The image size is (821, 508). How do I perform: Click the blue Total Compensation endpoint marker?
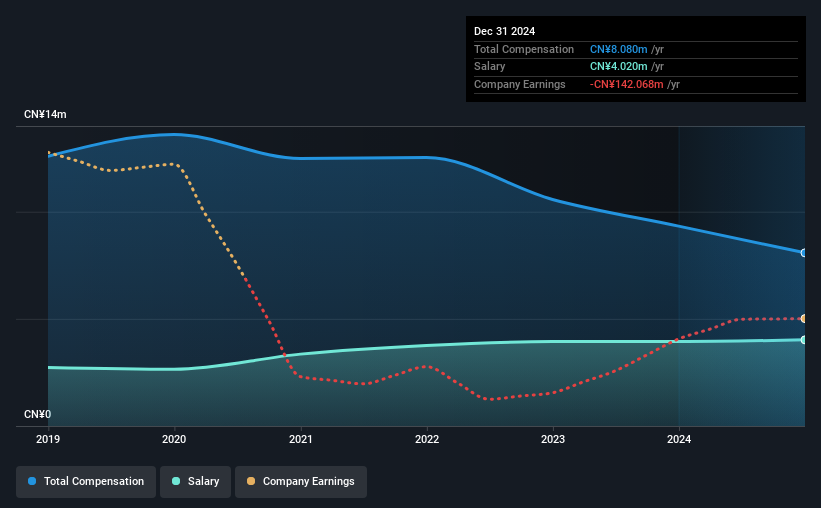[x=803, y=253]
